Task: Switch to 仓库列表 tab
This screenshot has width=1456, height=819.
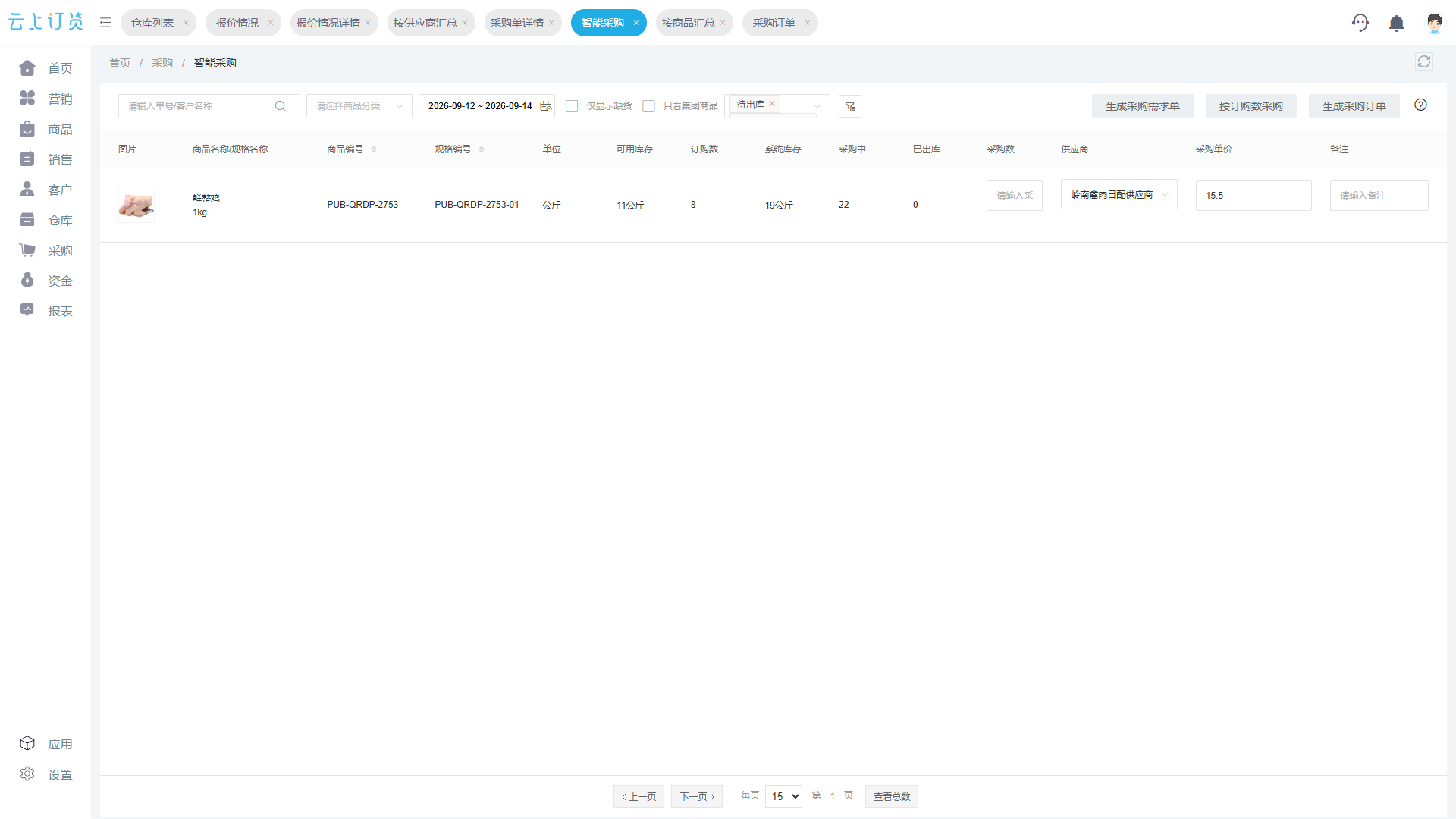Action: coord(152,23)
